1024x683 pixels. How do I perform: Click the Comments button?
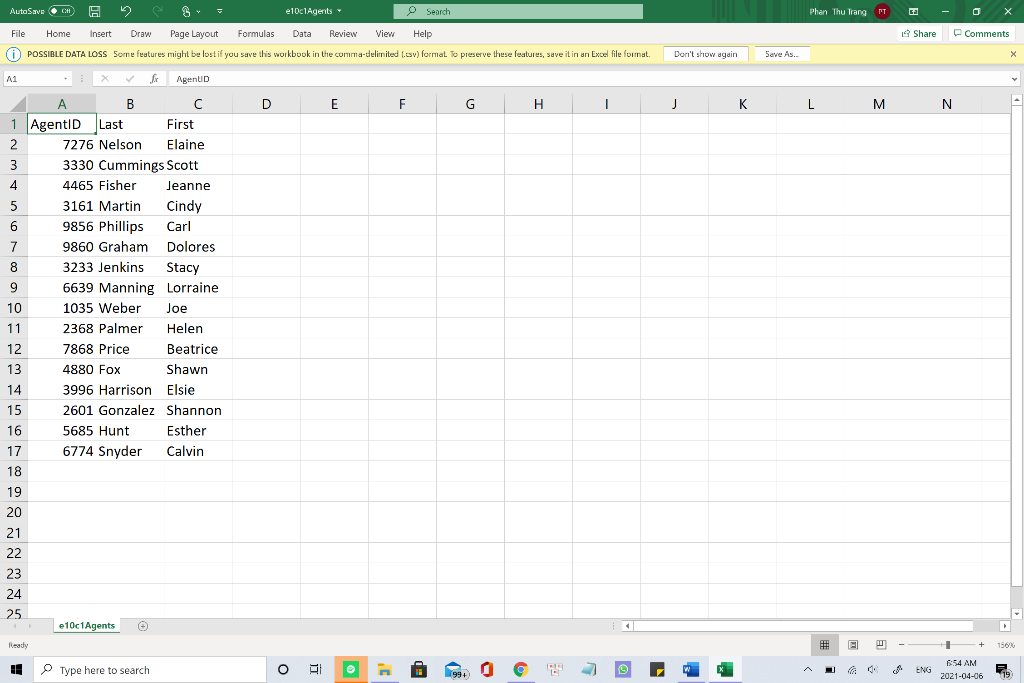[981, 33]
